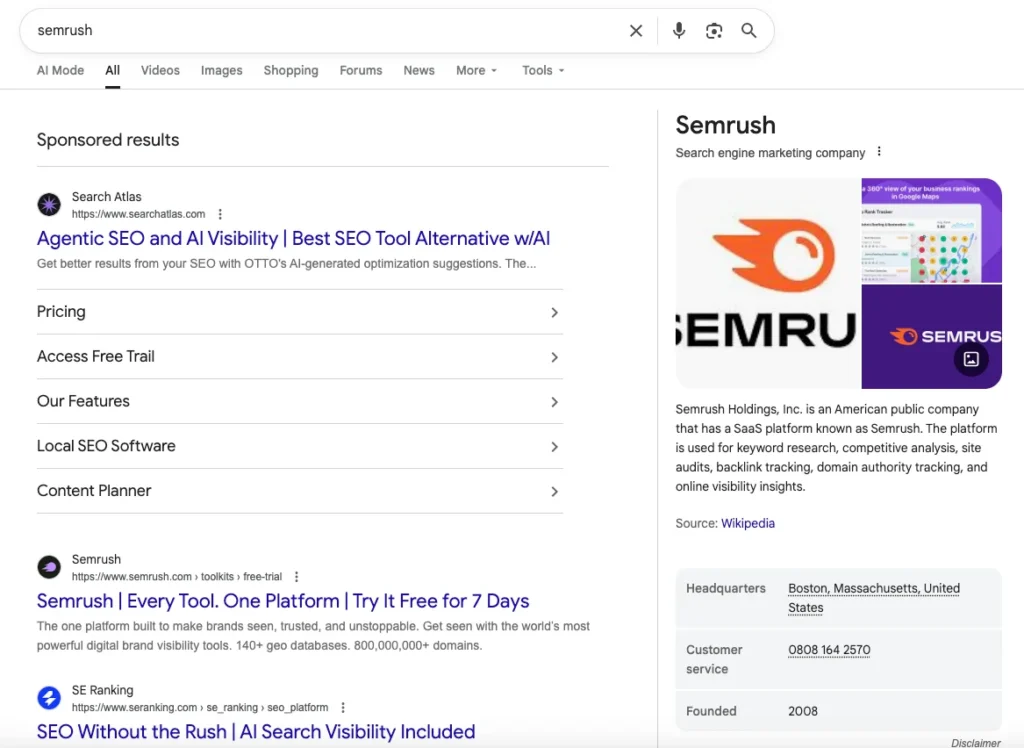
Task: Click the Search Atlas favicon
Action: pos(49,204)
